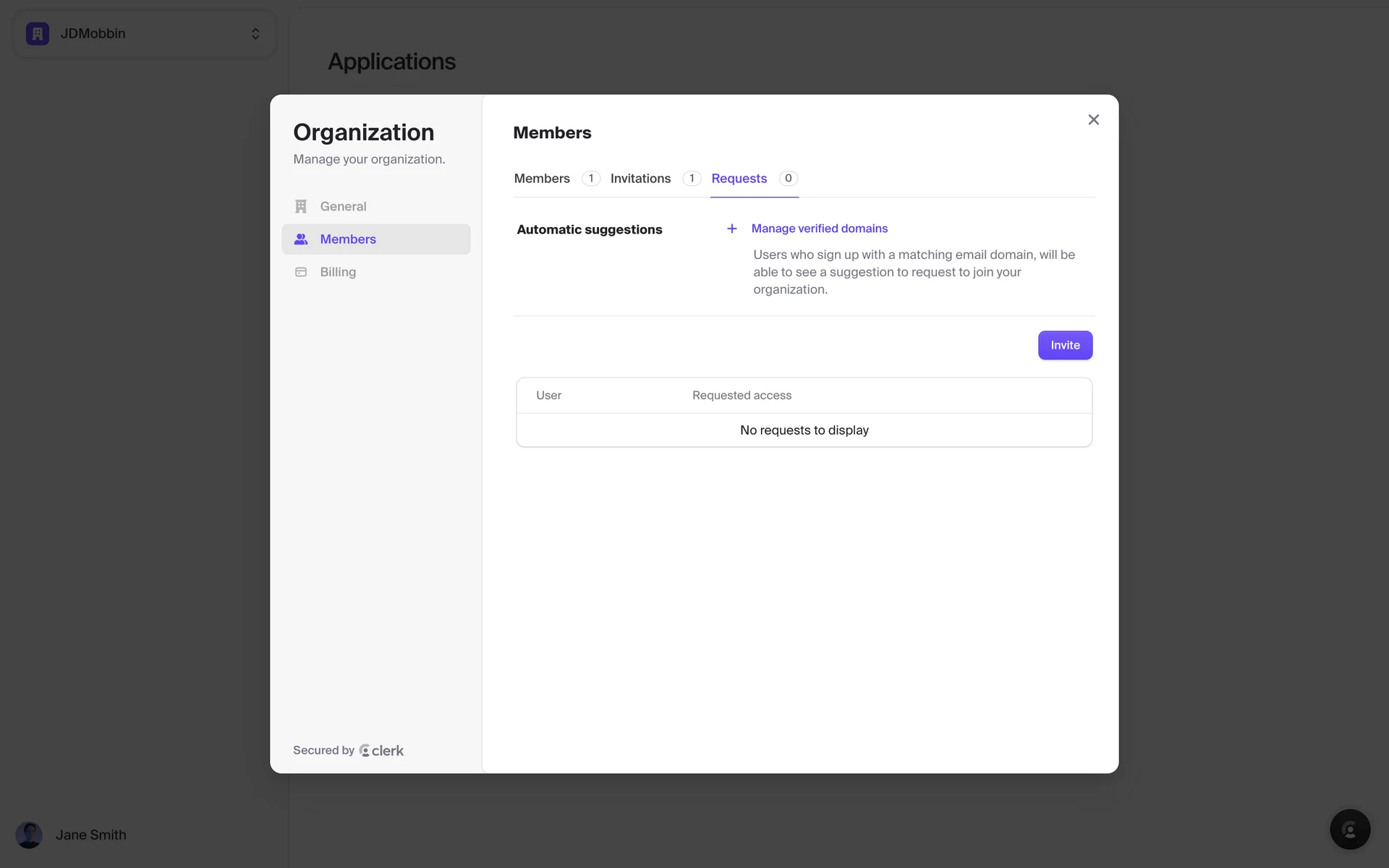The image size is (1389, 868).
Task: Expand the JDMobbin organization switcher chevron
Action: pos(255,34)
